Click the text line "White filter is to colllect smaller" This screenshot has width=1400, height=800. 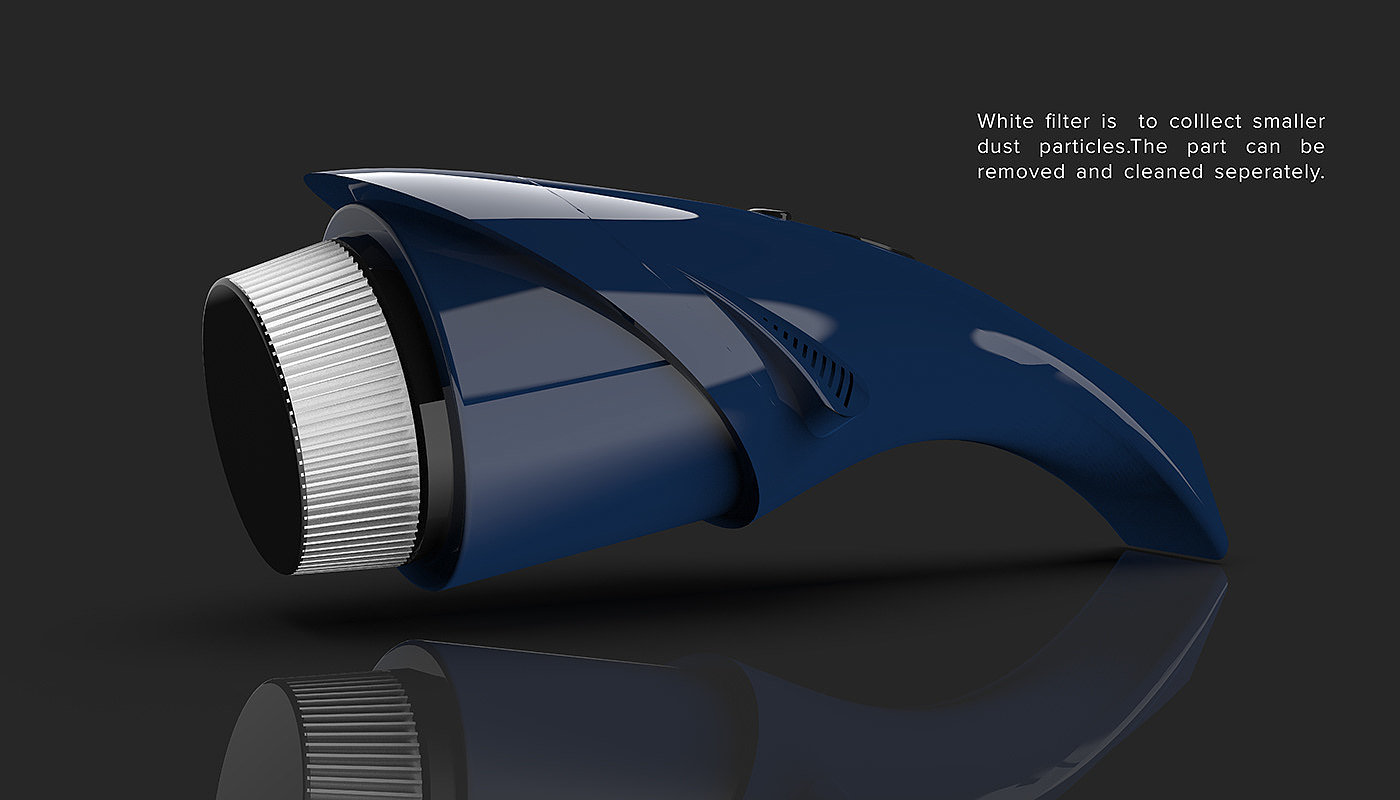click(x=1151, y=121)
